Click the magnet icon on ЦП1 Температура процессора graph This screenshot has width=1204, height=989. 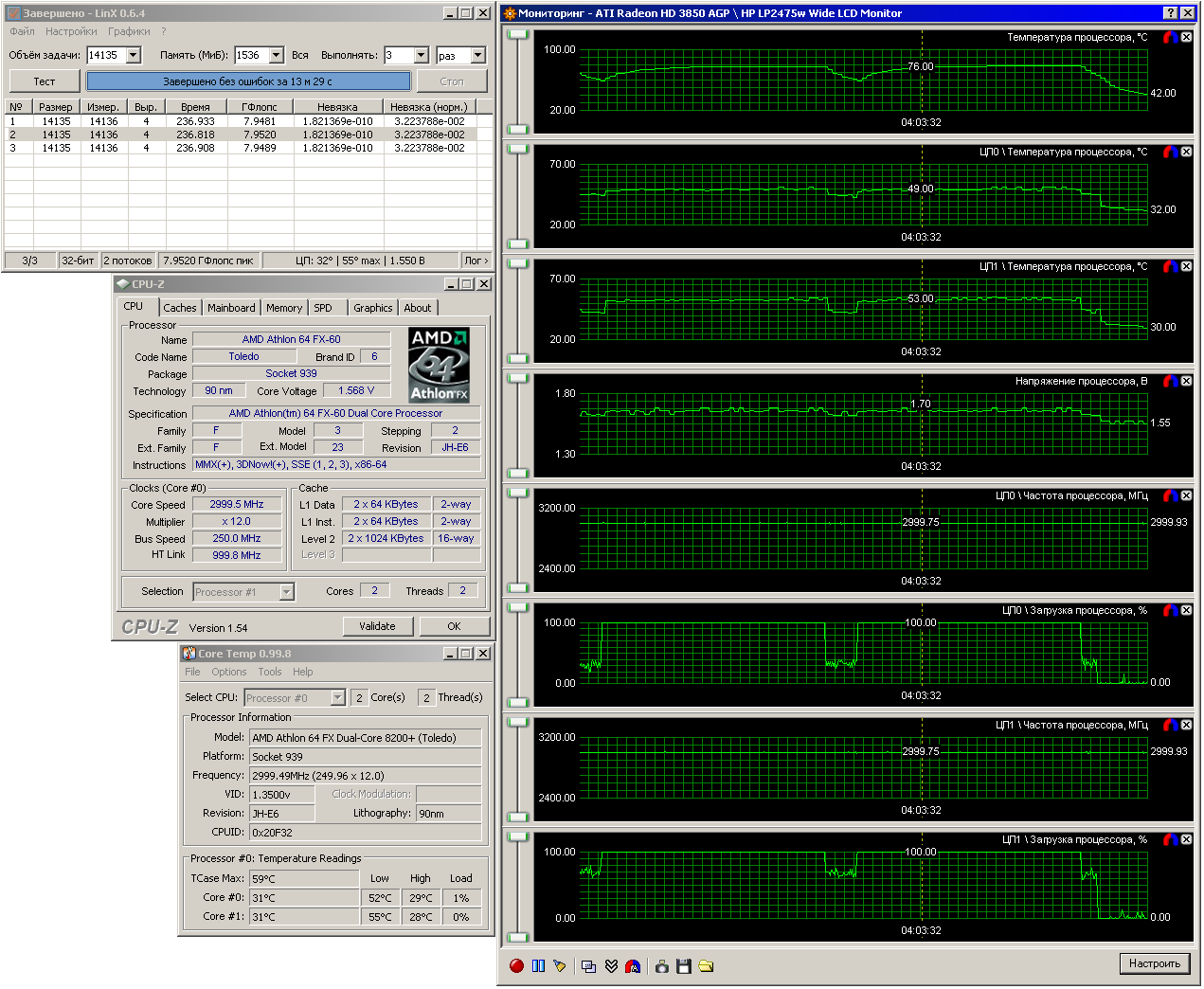coord(1171,266)
